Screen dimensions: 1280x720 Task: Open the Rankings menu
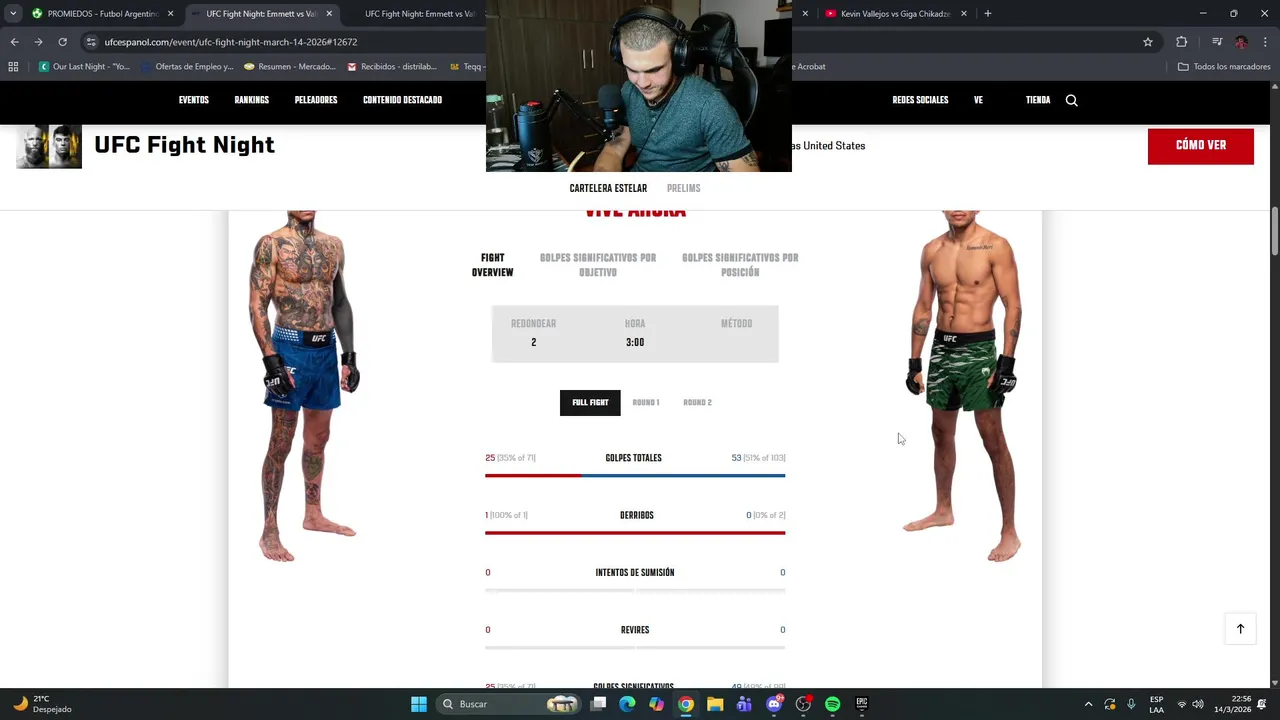click(251, 100)
